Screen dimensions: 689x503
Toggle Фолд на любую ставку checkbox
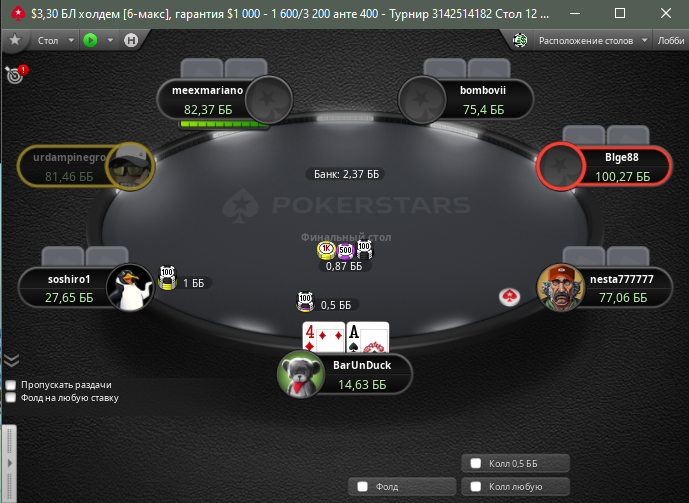[x=11, y=398]
